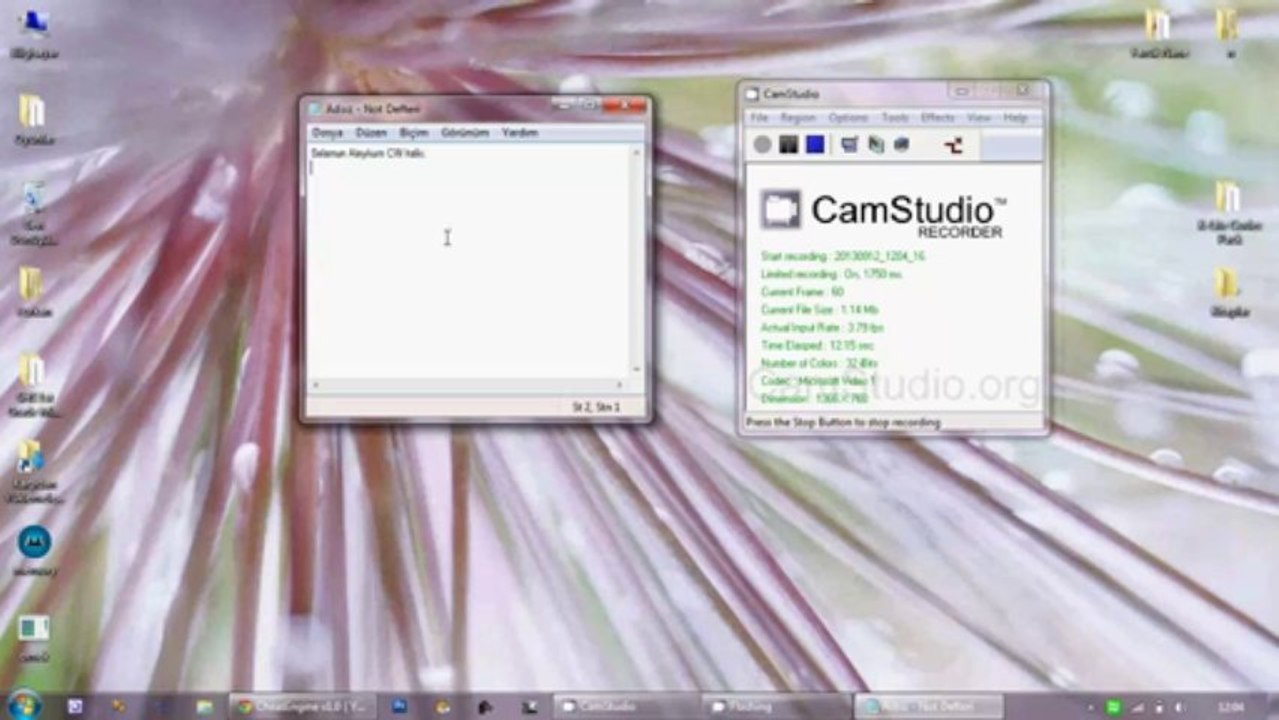Click the green tray icon in system tray
This screenshot has height=720, width=1279.
point(1114,707)
